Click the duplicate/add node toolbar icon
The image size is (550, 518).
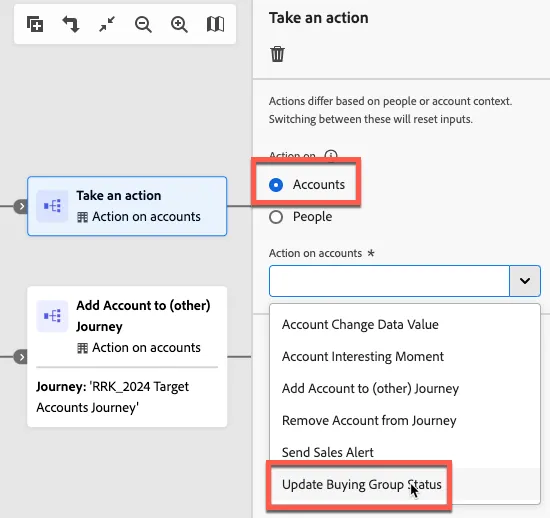(35, 24)
